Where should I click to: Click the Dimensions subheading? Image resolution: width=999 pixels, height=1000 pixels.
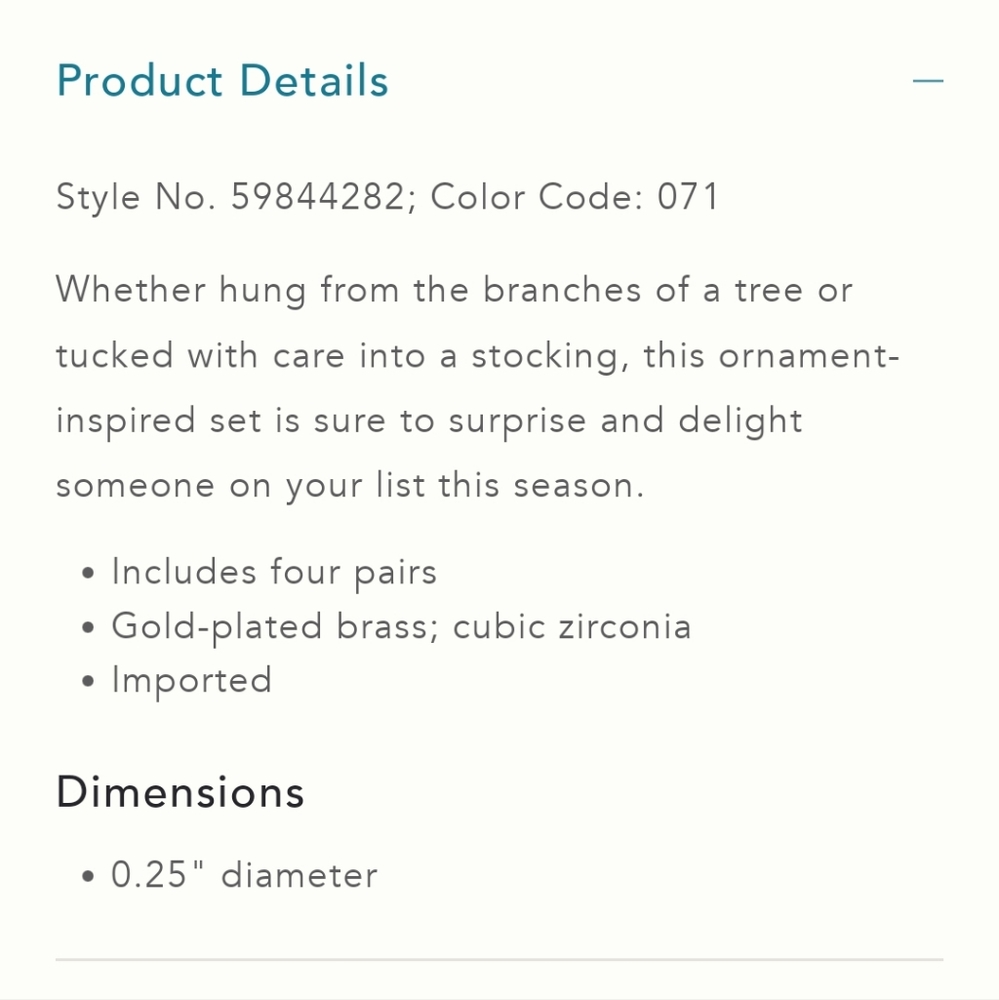click(180, 792)
